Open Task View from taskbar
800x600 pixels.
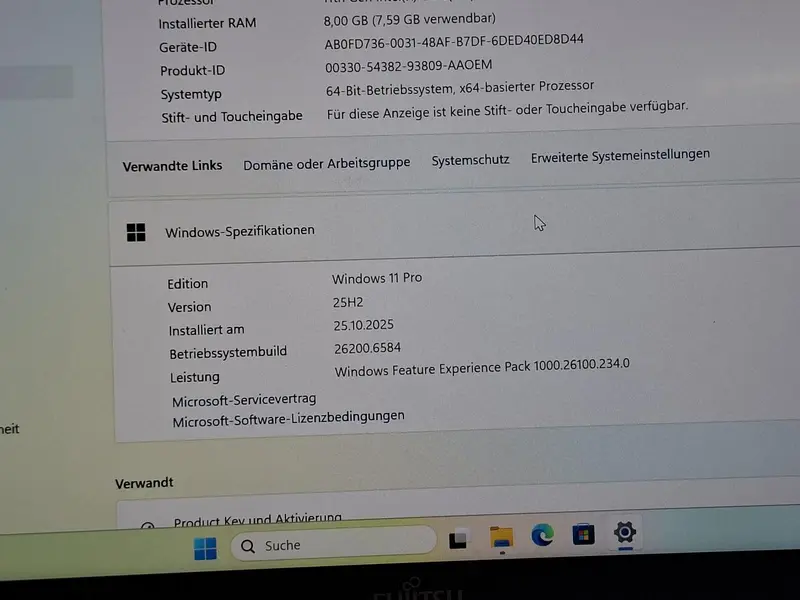coord(458,539)
